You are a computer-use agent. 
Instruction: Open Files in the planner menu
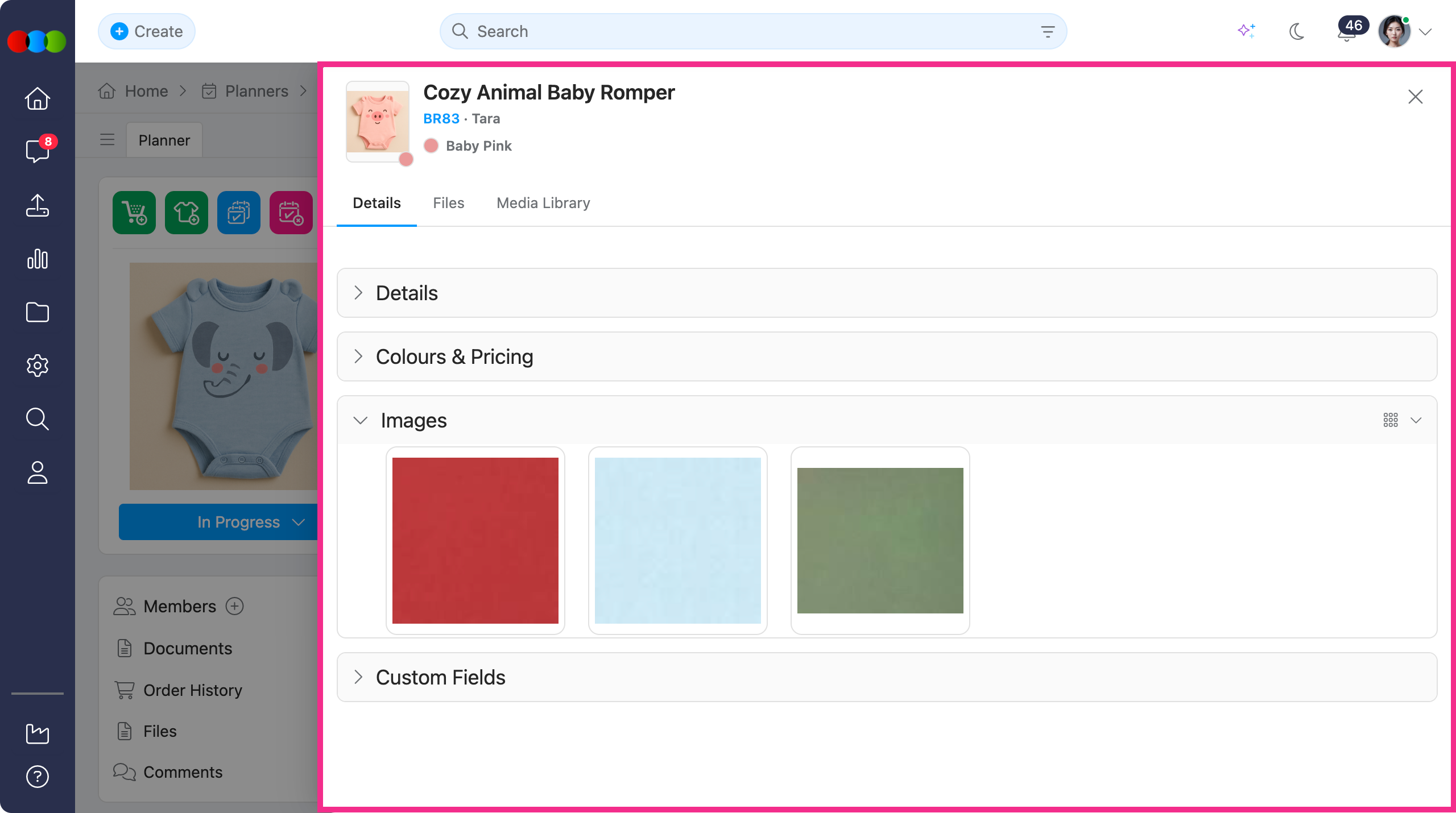pos(160,731)
